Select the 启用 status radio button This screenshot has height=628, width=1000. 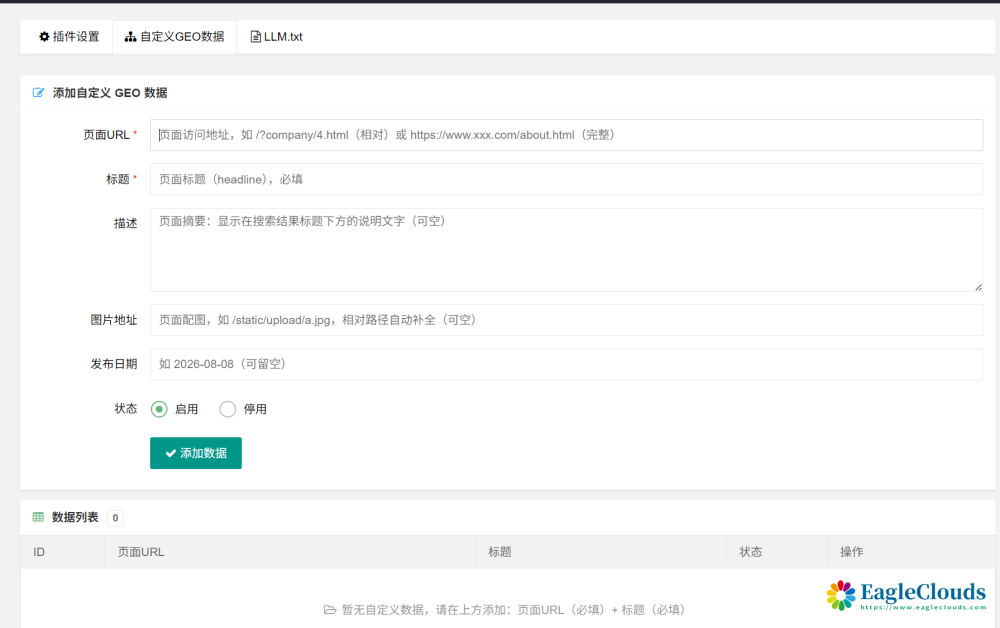pos(159,409)
